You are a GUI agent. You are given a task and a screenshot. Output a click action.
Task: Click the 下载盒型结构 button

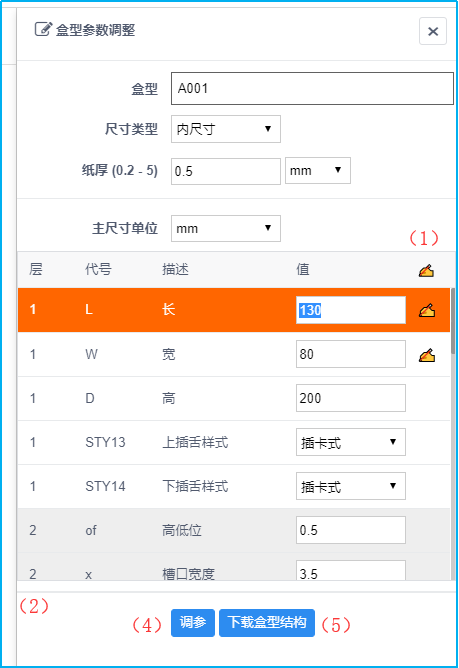click(x=267, y=623)
